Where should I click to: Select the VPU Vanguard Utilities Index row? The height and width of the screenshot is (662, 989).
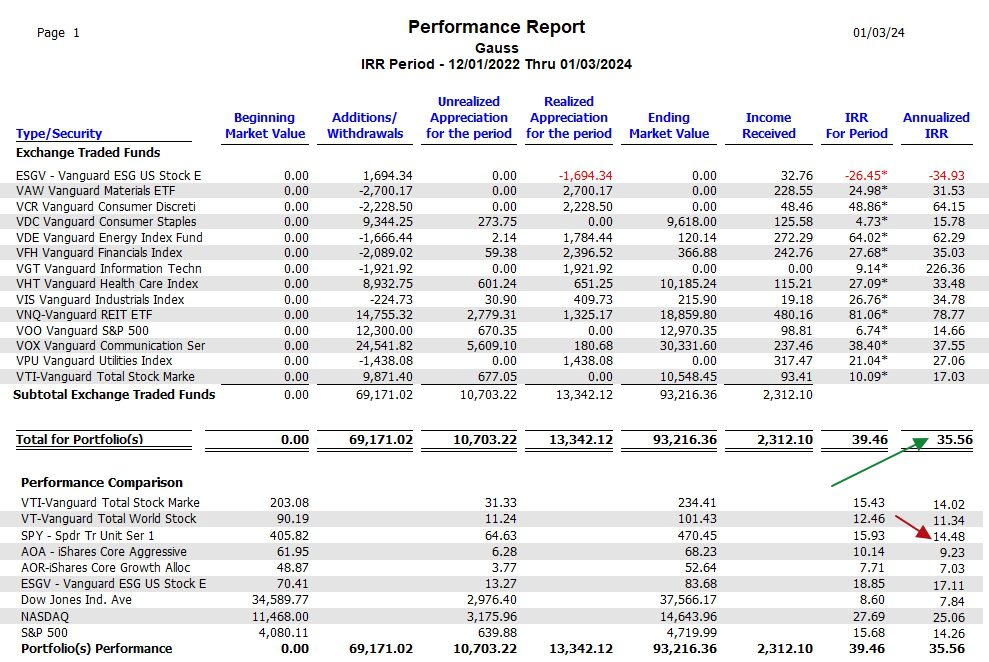pyautogui.click(x=494, y=361)
